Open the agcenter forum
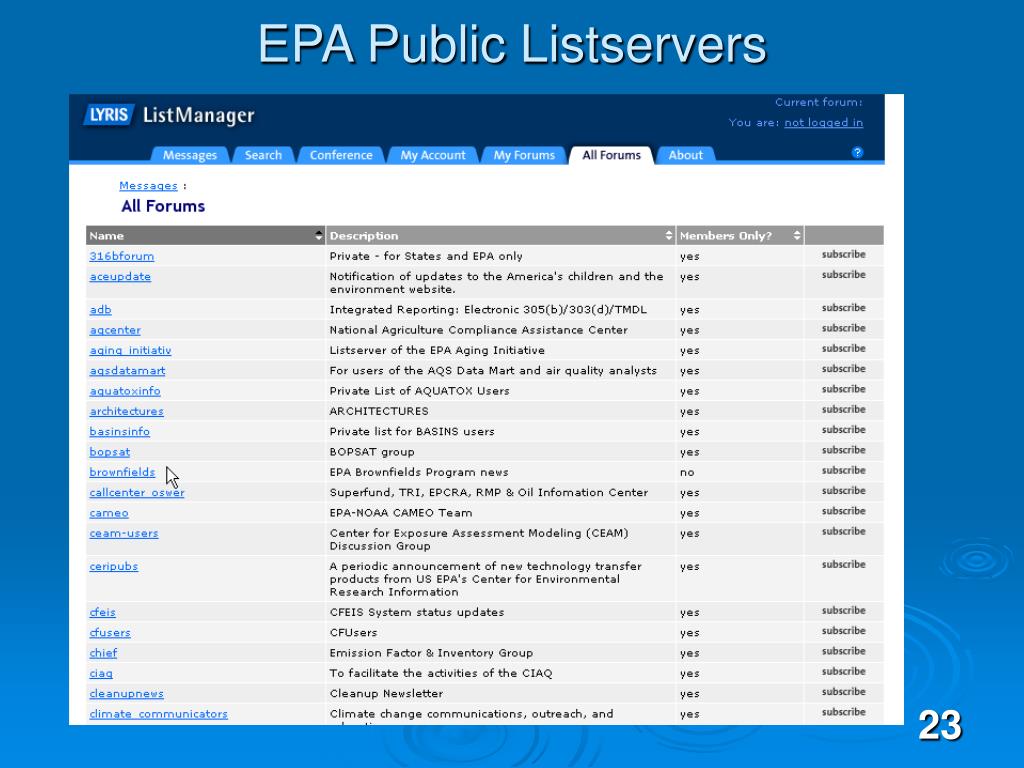Viewport: 1024px width, 768px height. click(115, 330)
